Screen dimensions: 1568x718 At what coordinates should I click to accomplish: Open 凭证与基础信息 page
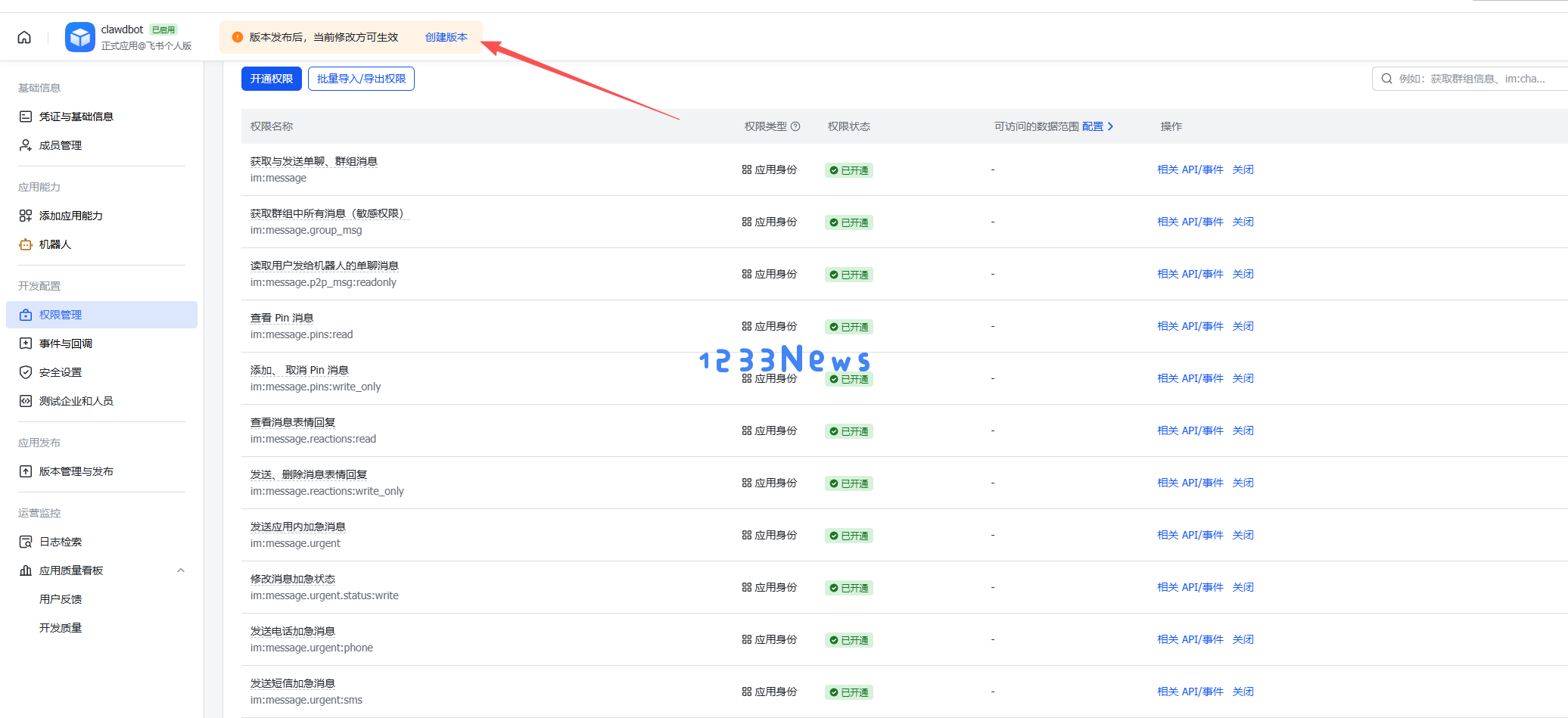pyautogui.click(x=76, y=117)
